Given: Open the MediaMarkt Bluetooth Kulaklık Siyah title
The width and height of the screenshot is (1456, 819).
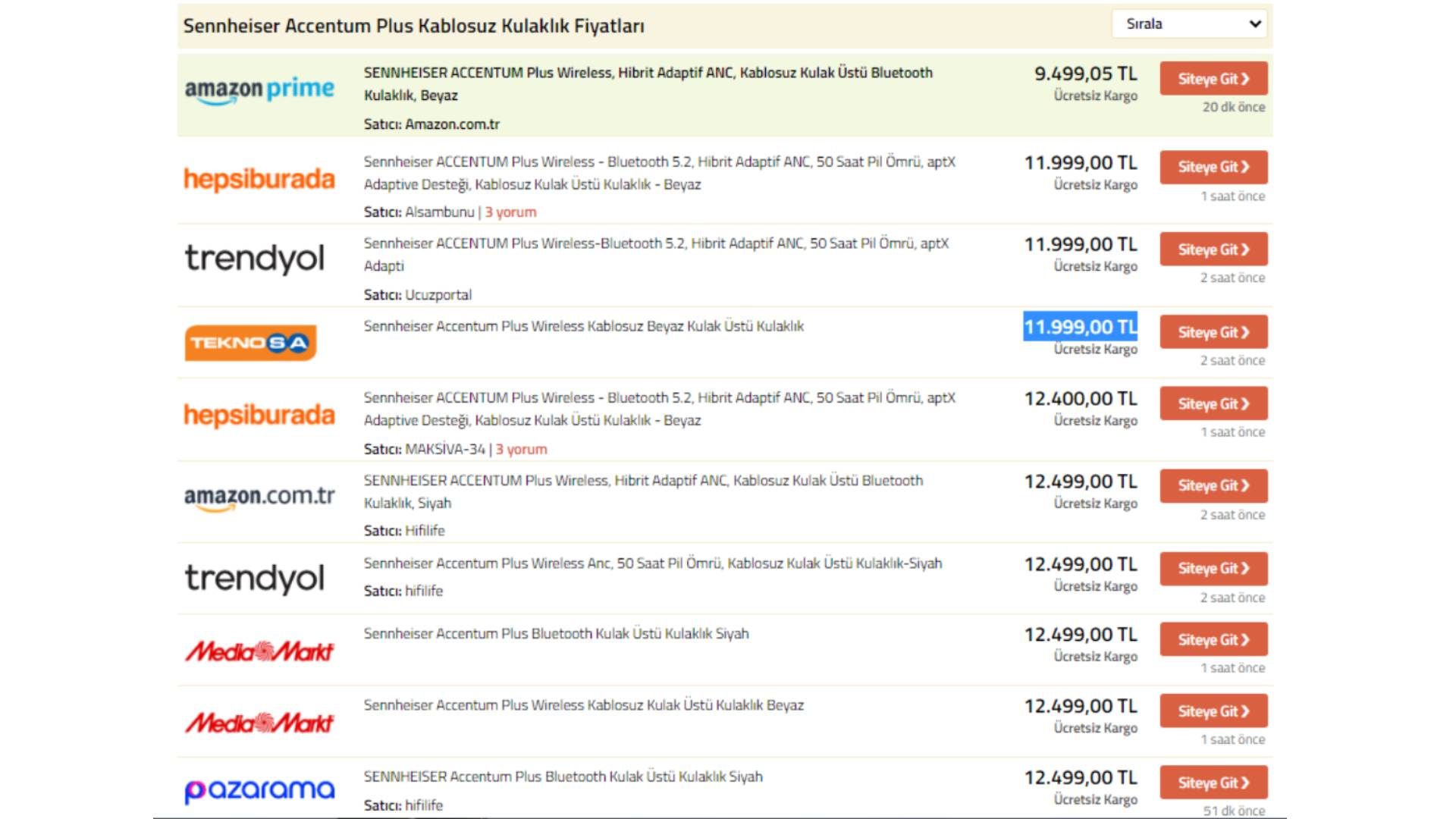Looking at the screenshot, I should (x=556, y=633).
